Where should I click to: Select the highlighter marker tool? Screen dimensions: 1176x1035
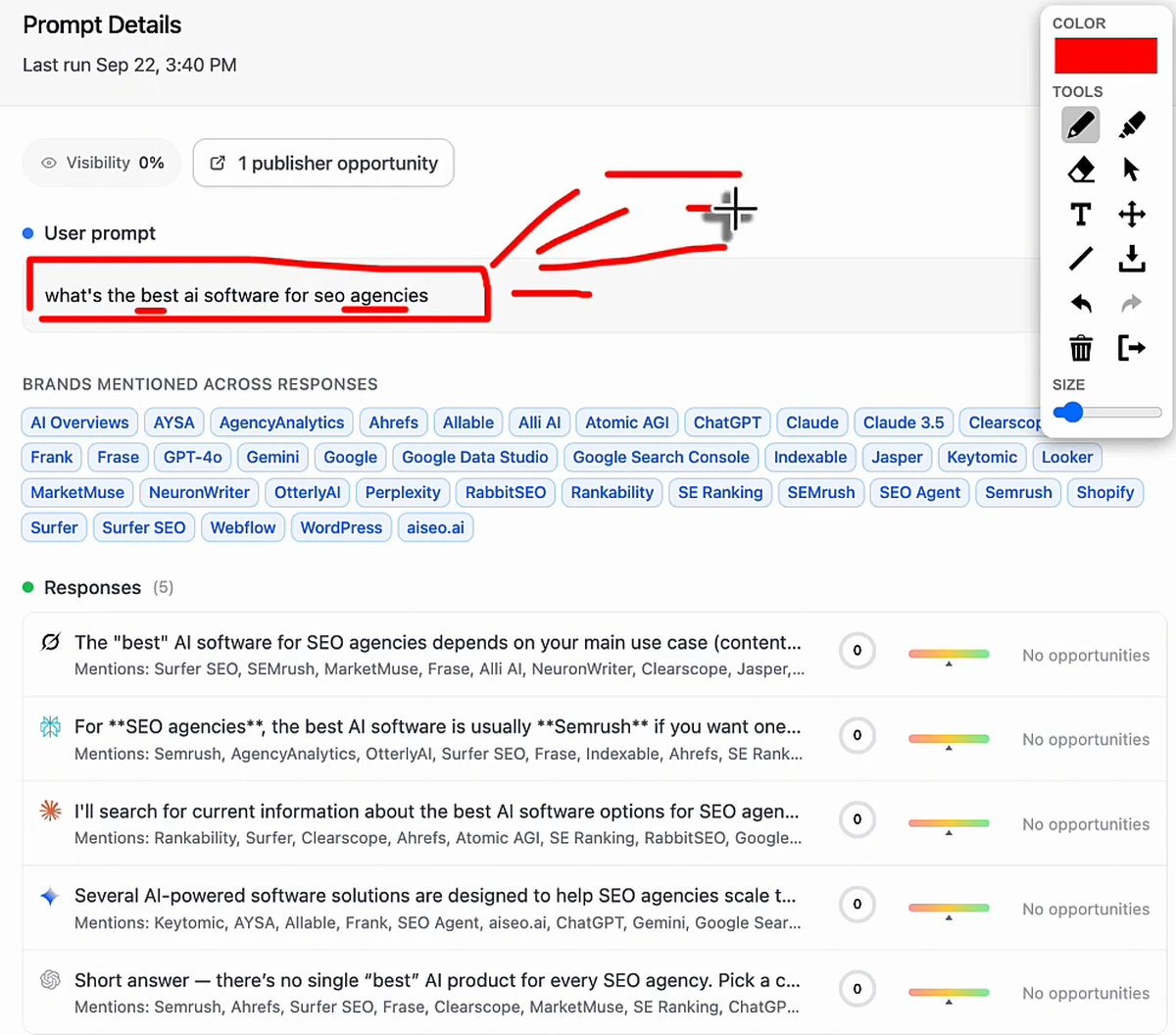pos(1132,125)
